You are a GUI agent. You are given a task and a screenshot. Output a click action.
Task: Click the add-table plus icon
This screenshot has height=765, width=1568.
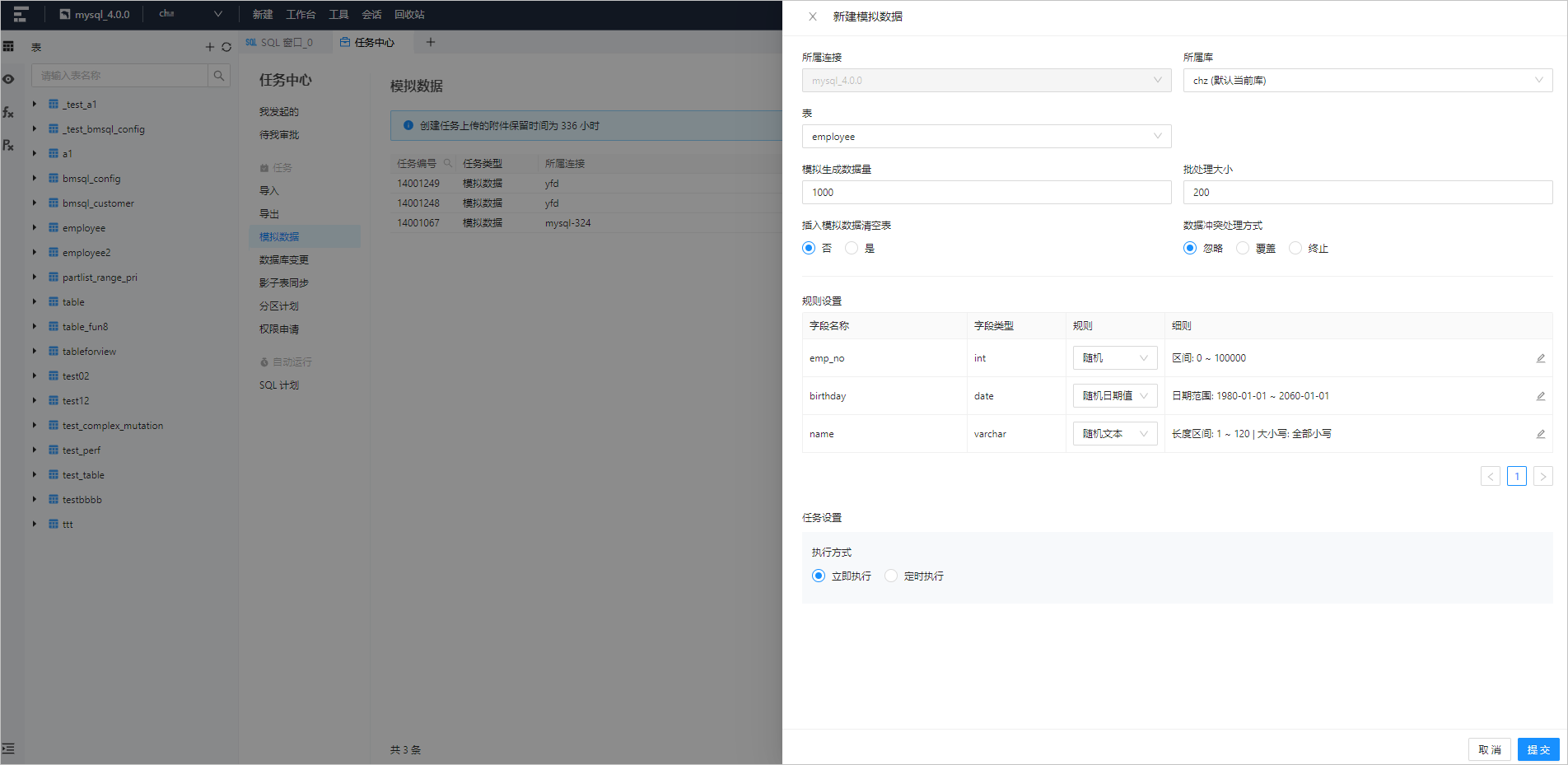[209, 47]
